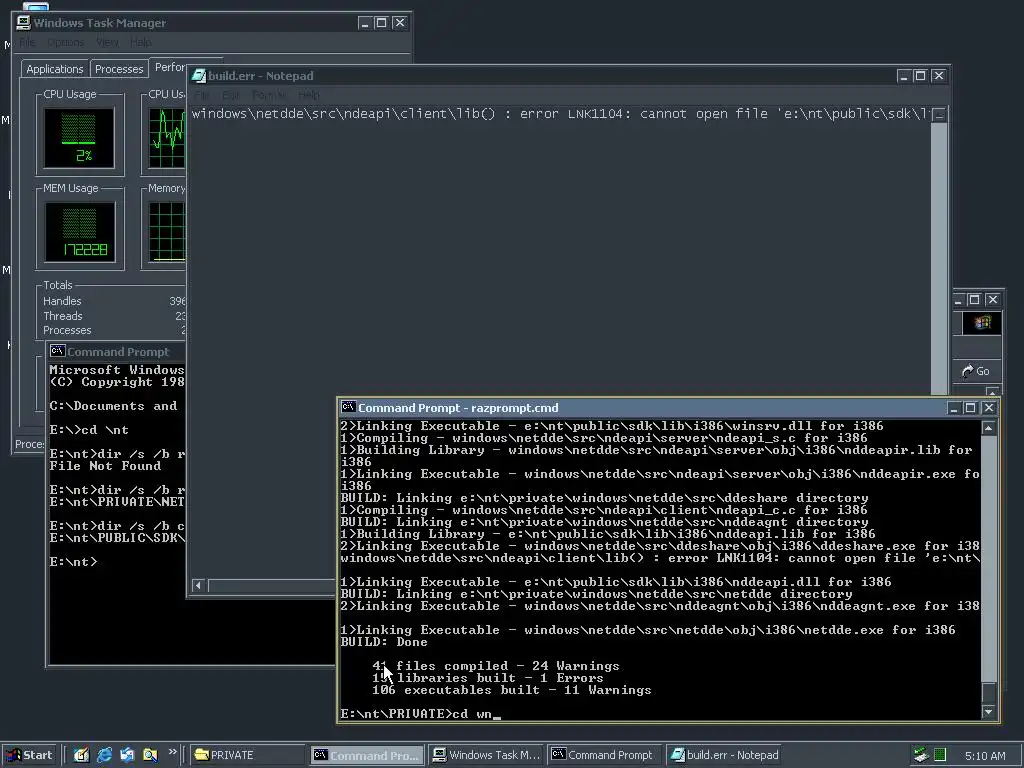This screenshot has height=768, width=1024.
Task: Click the Windows flag throbber logo
Action: 982,323
